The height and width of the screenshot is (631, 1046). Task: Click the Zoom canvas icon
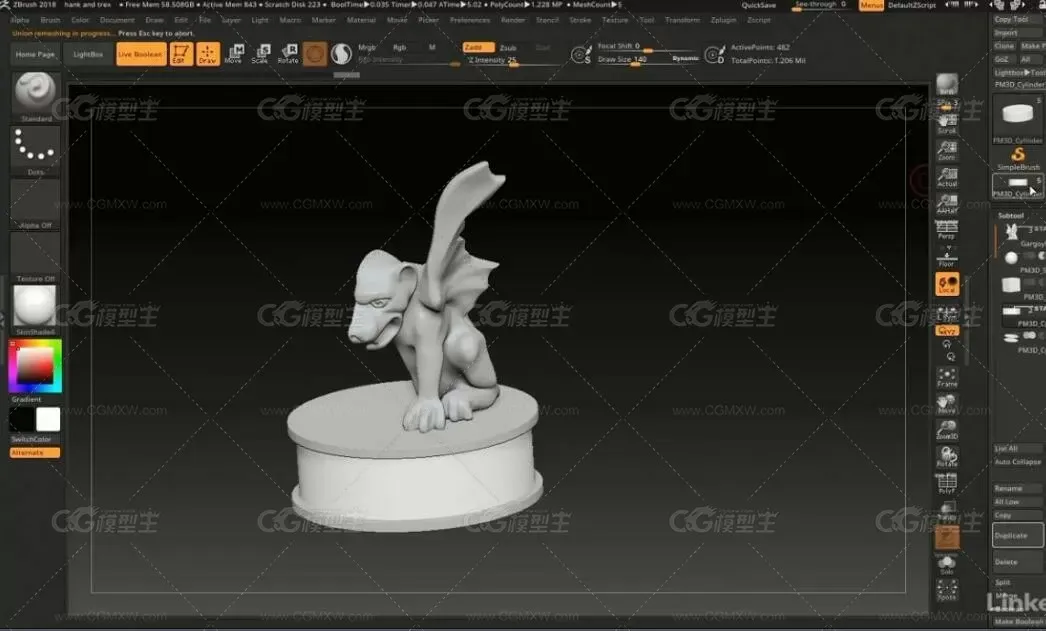pos(947,150)
